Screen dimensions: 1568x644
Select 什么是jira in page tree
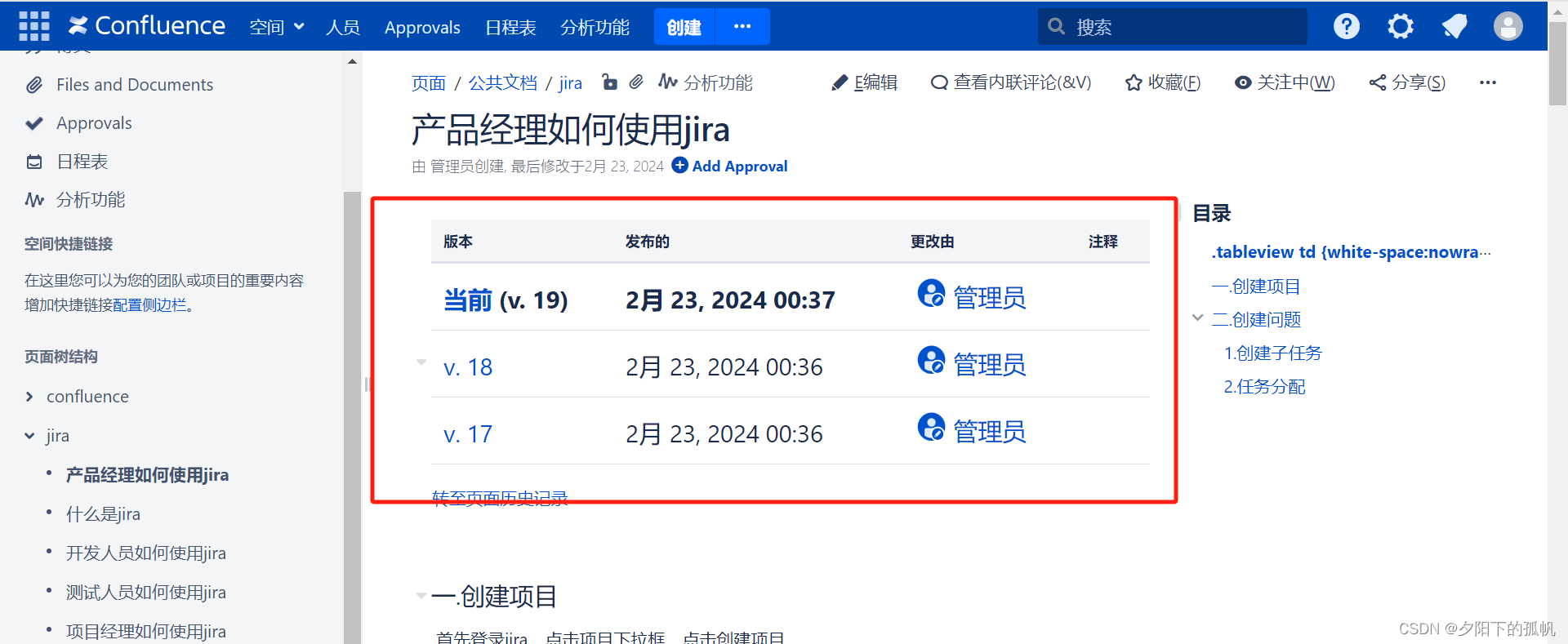(x=103, y=514)
